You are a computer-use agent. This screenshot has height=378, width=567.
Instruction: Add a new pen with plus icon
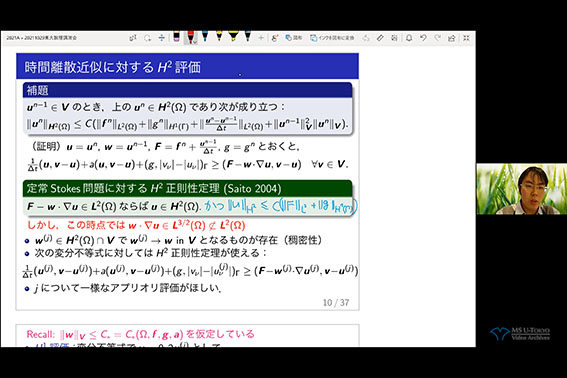pos(261,38)
